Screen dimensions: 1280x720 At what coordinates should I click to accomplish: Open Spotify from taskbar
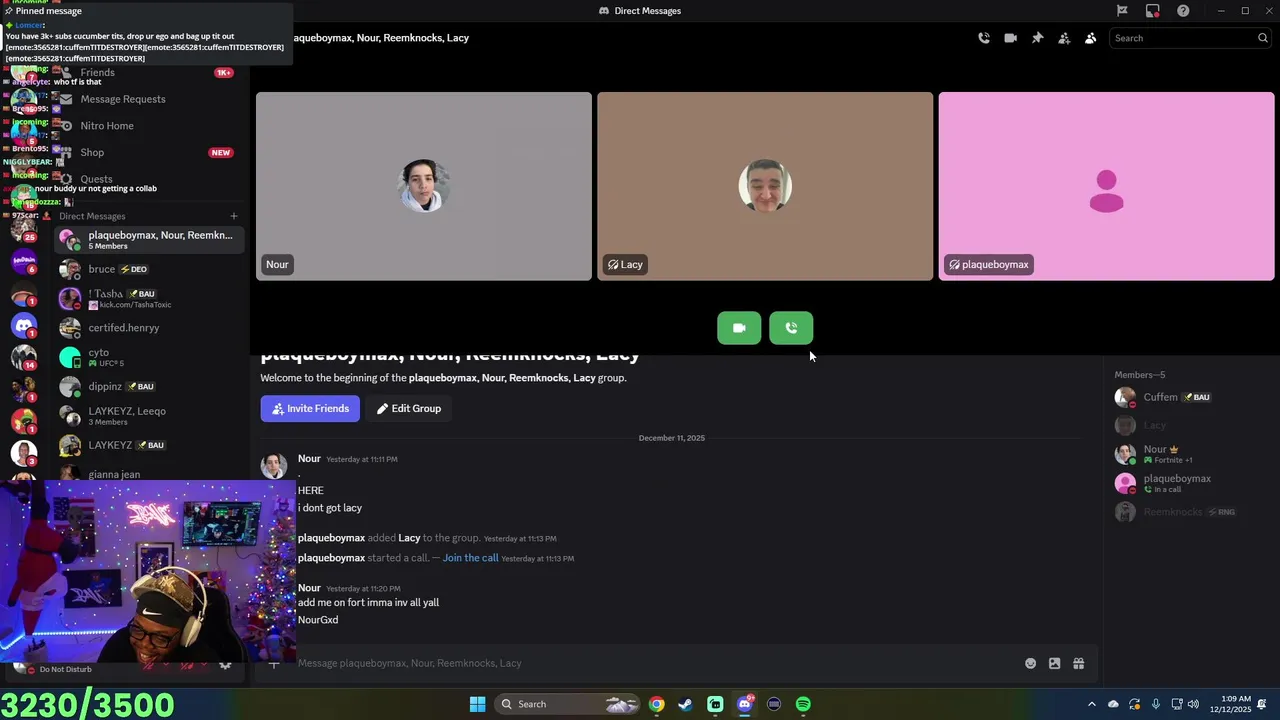(x=803, y=704)
